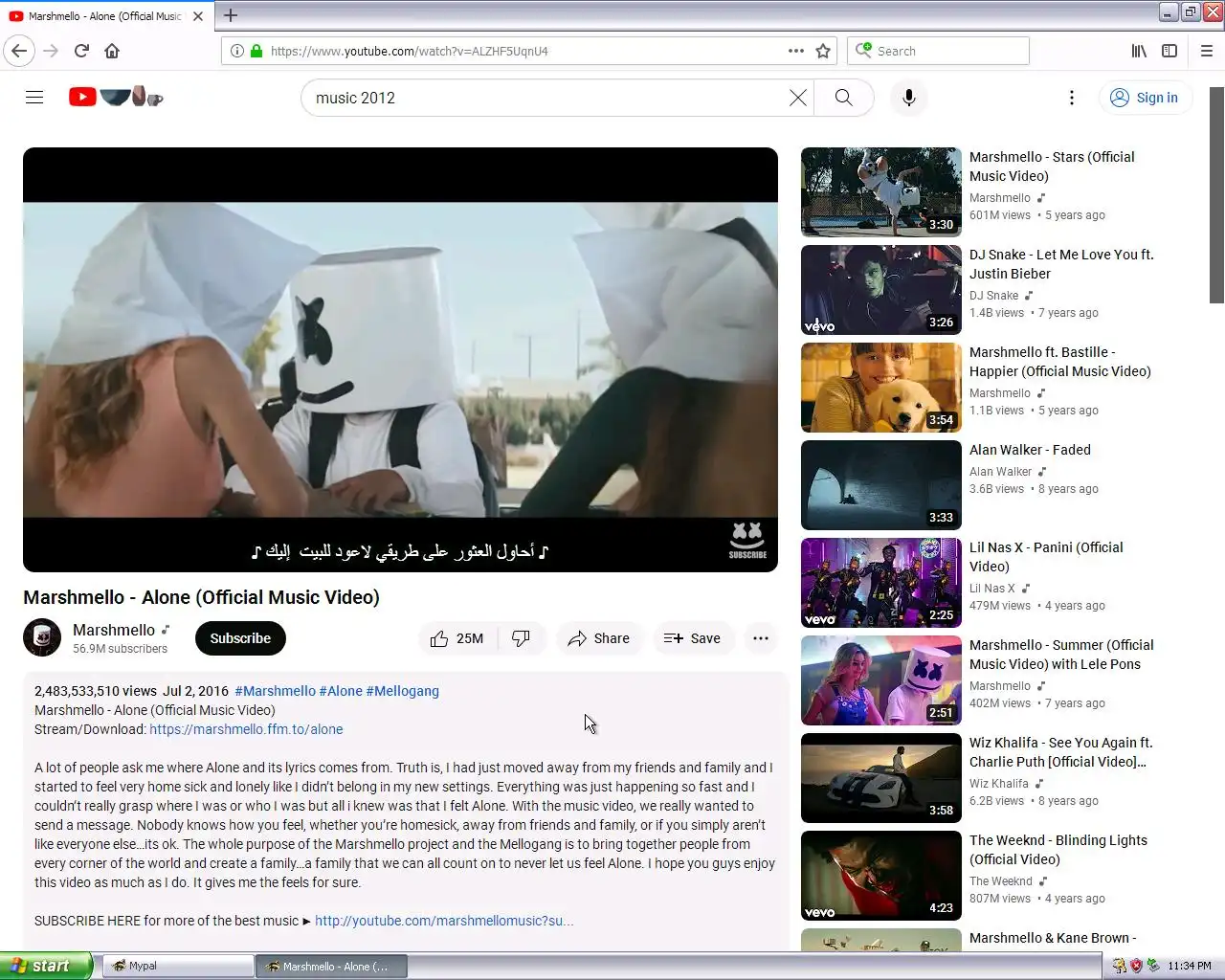Open the #Marshmello hashtag

(275, 691)
